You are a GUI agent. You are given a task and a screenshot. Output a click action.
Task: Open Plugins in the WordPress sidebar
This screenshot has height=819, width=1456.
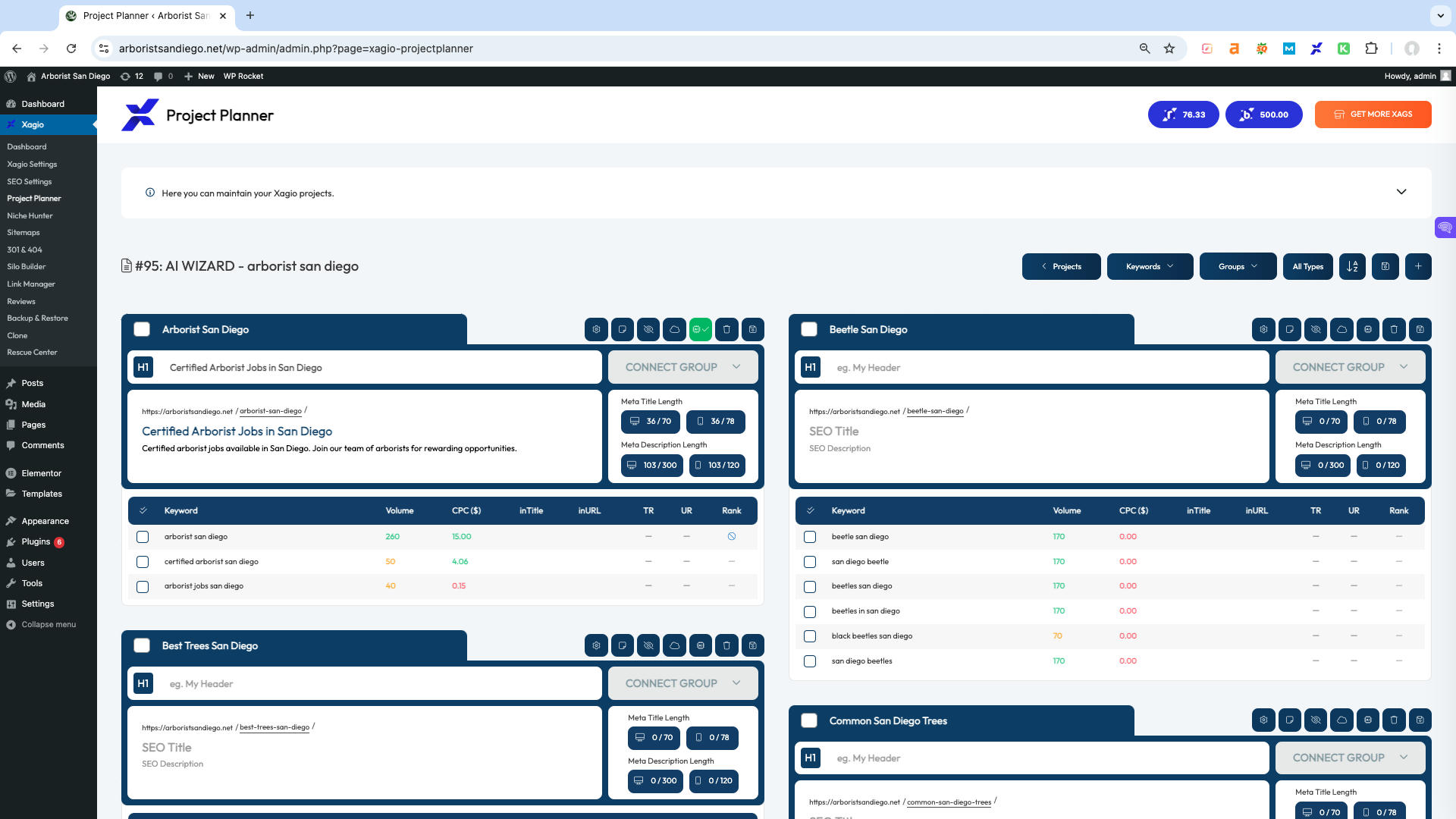tap(36, 541)
